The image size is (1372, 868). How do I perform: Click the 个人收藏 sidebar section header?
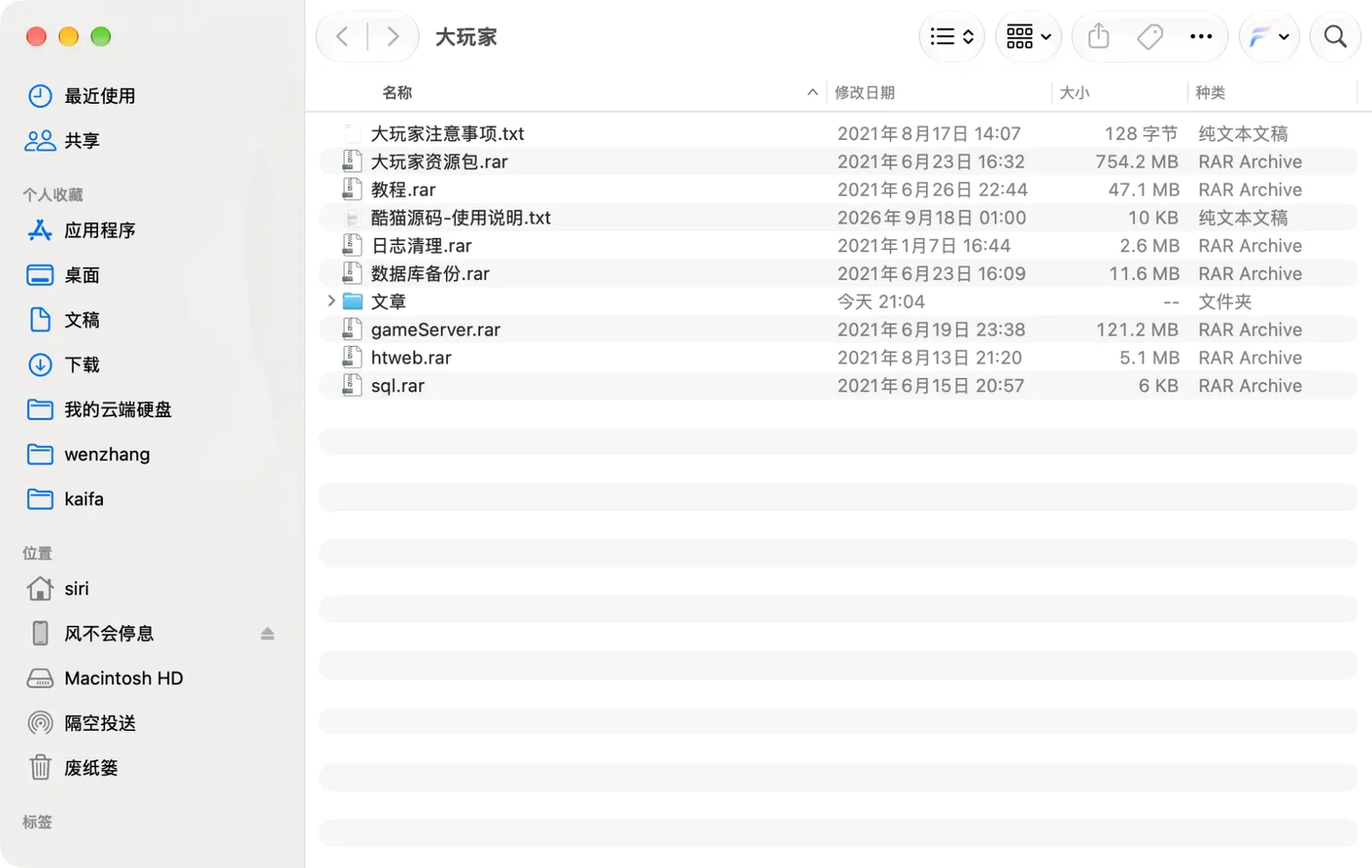tap(53, 195)
